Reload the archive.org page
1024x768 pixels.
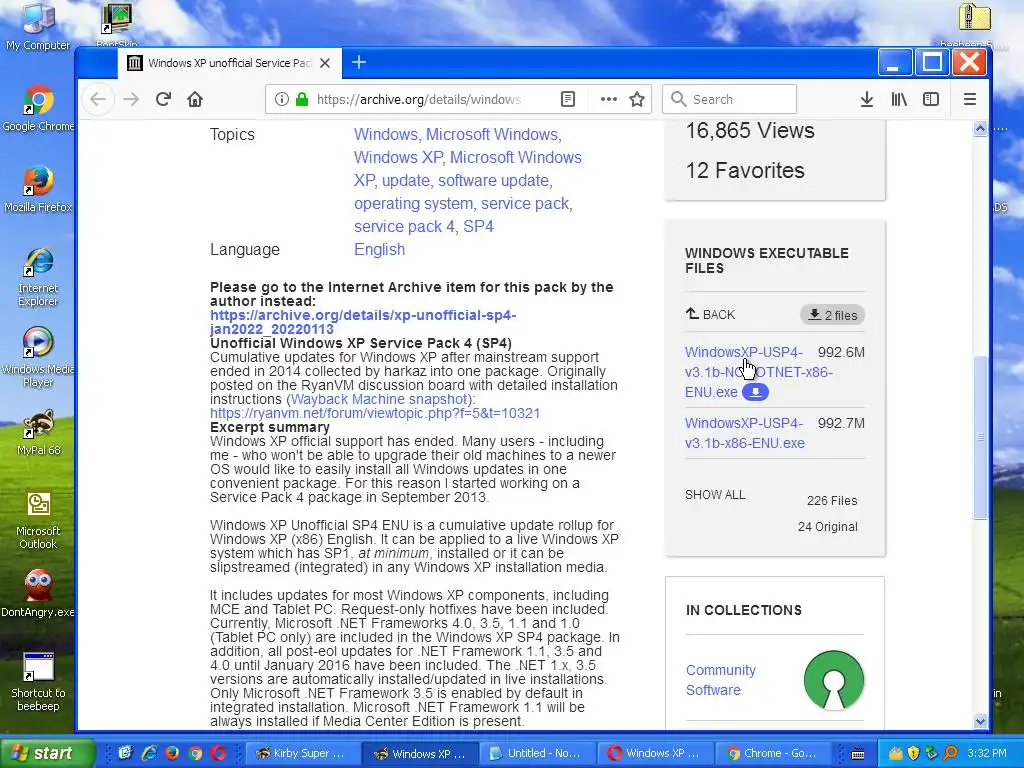163,99
